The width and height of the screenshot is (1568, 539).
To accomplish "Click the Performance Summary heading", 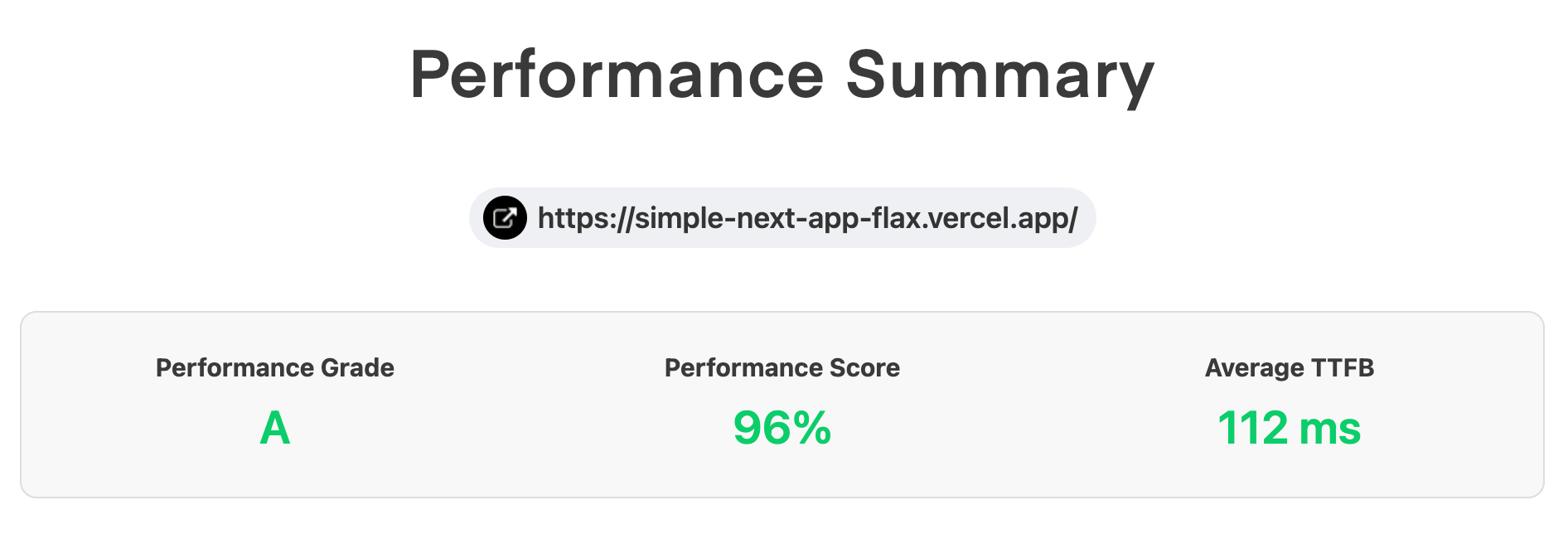I will (782, 75).
